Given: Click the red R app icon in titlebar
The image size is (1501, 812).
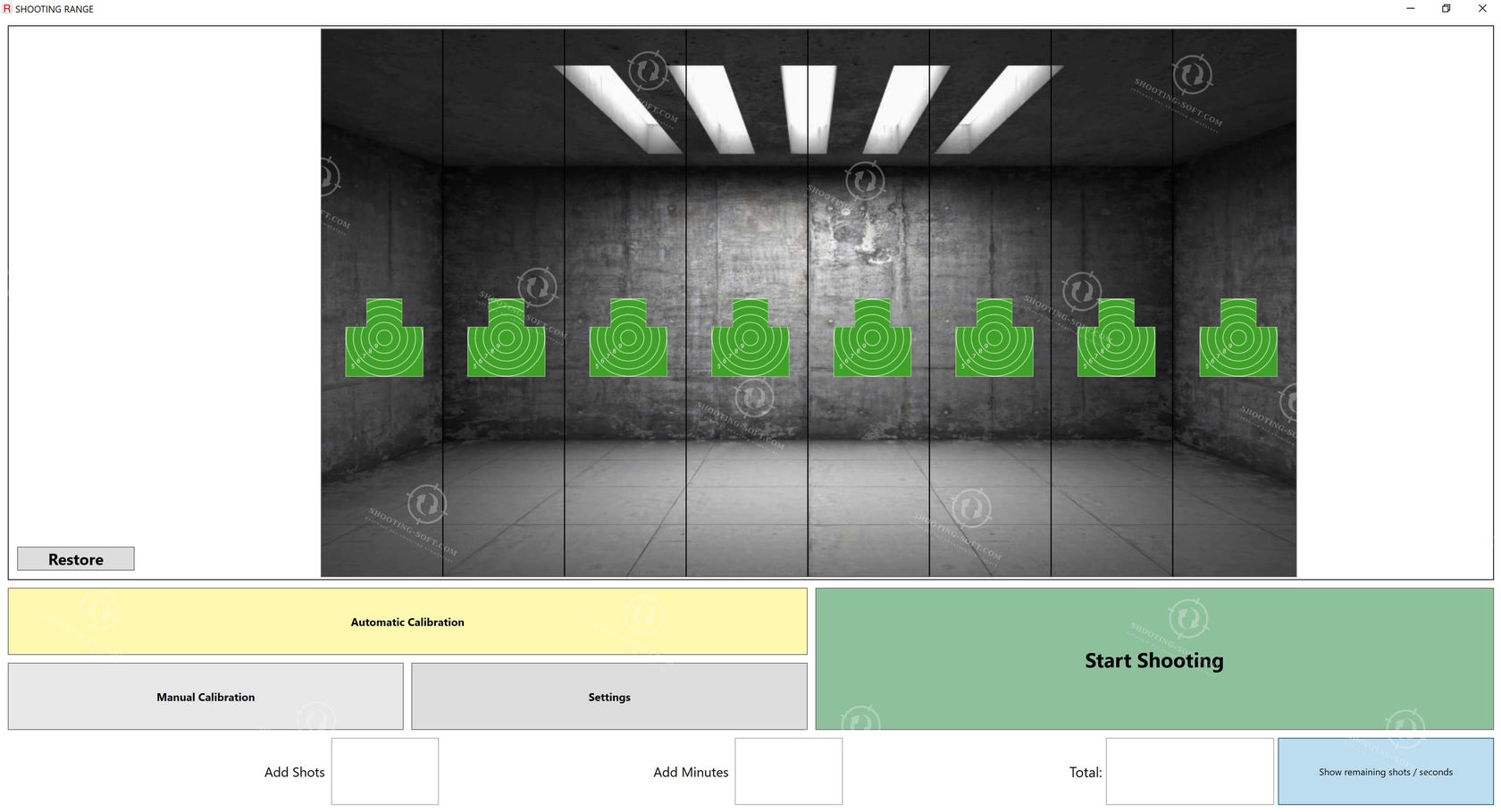Looking at the screenshot, I should 7,9.
